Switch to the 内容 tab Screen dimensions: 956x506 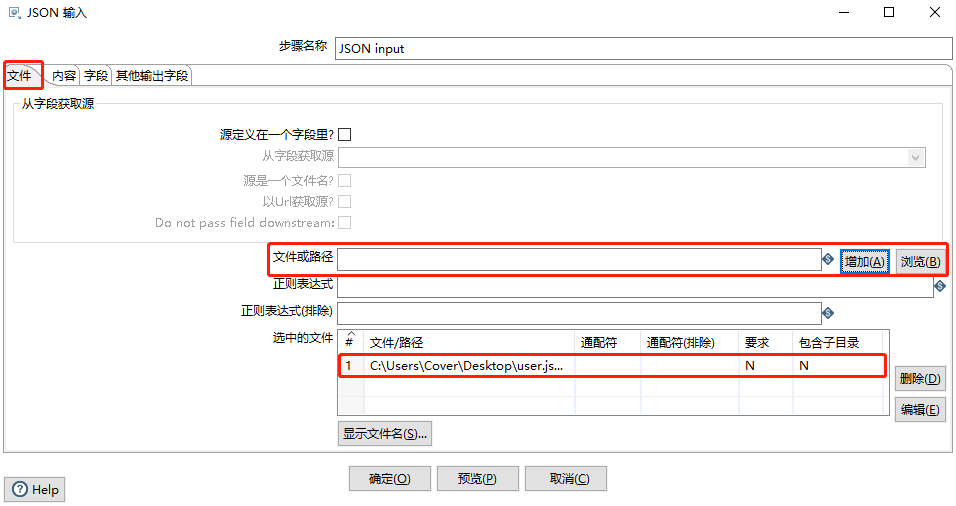64,76
